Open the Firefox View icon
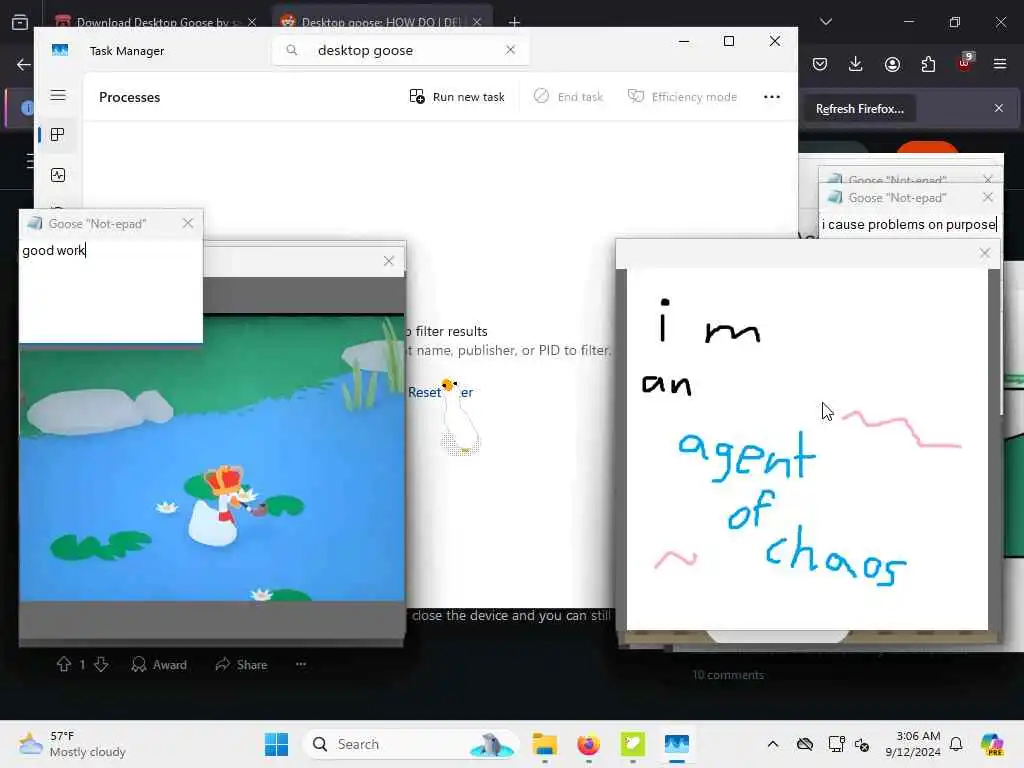 [x=20, y=22]
